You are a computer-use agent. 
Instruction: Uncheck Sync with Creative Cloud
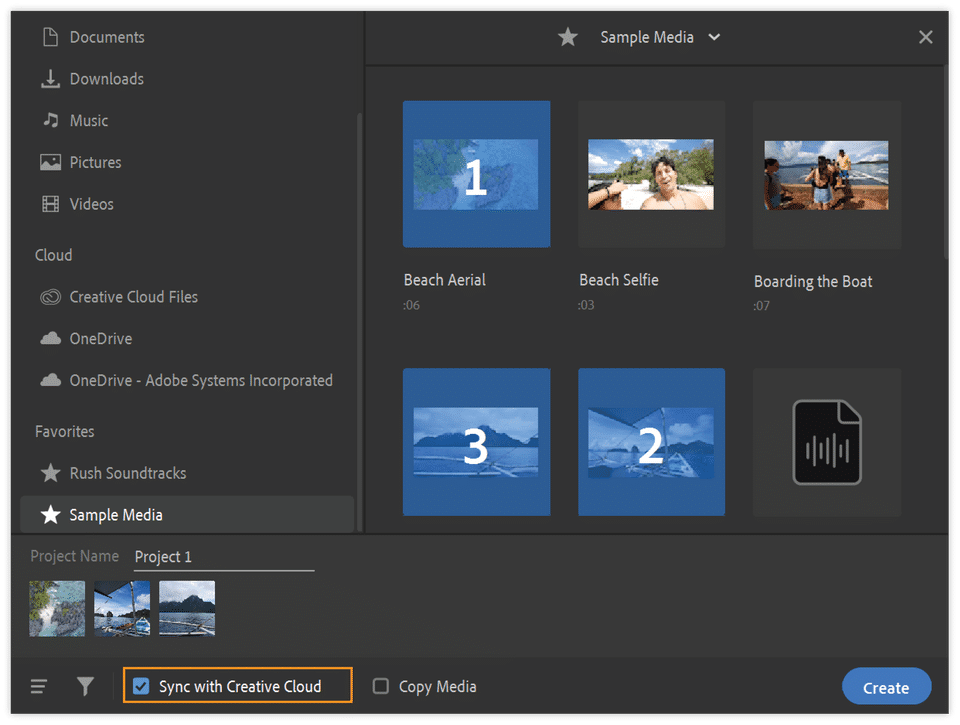click(141, 686)
